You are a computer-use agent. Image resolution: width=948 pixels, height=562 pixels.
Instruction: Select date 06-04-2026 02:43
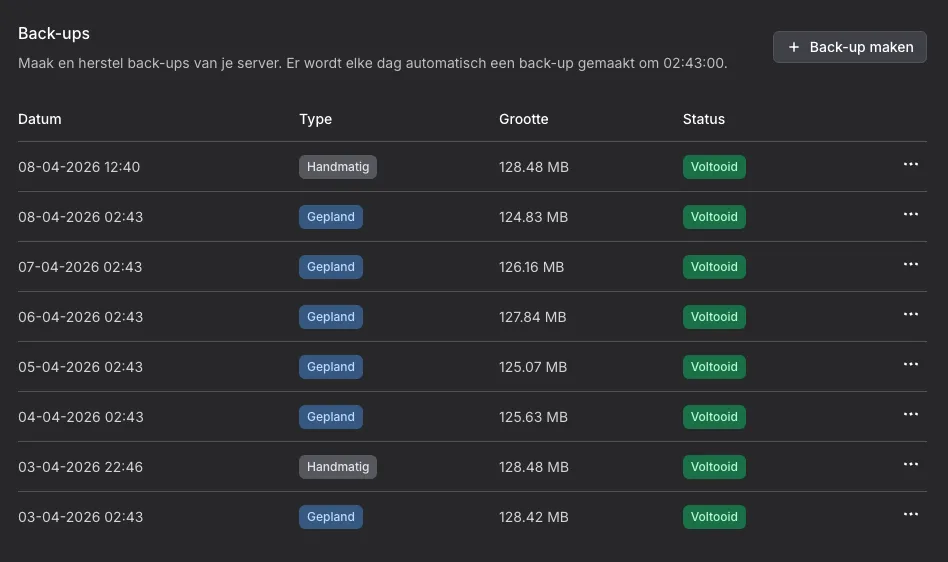tap(80, 317)
